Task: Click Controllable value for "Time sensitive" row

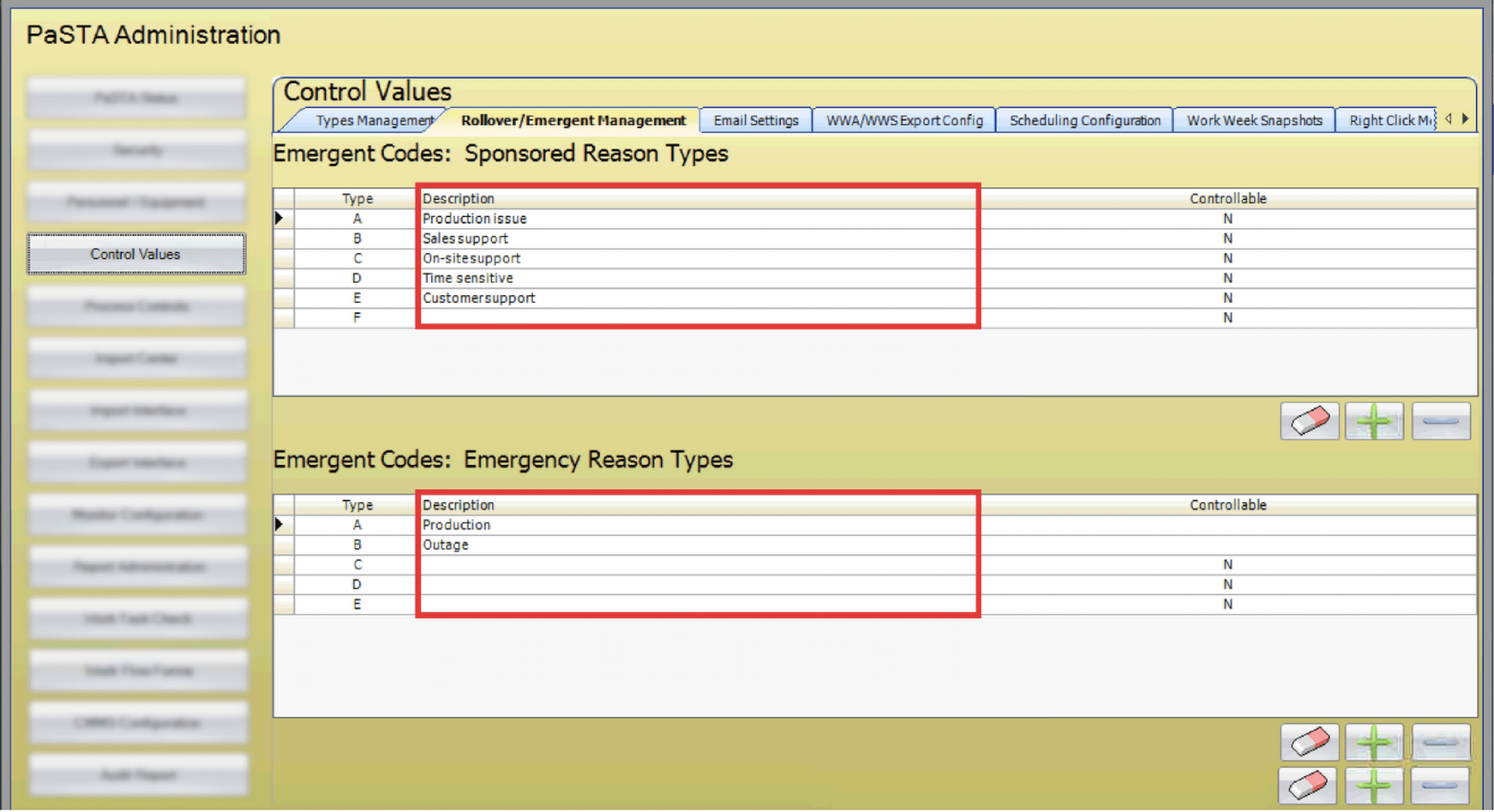Action: tap(1227, 278)
